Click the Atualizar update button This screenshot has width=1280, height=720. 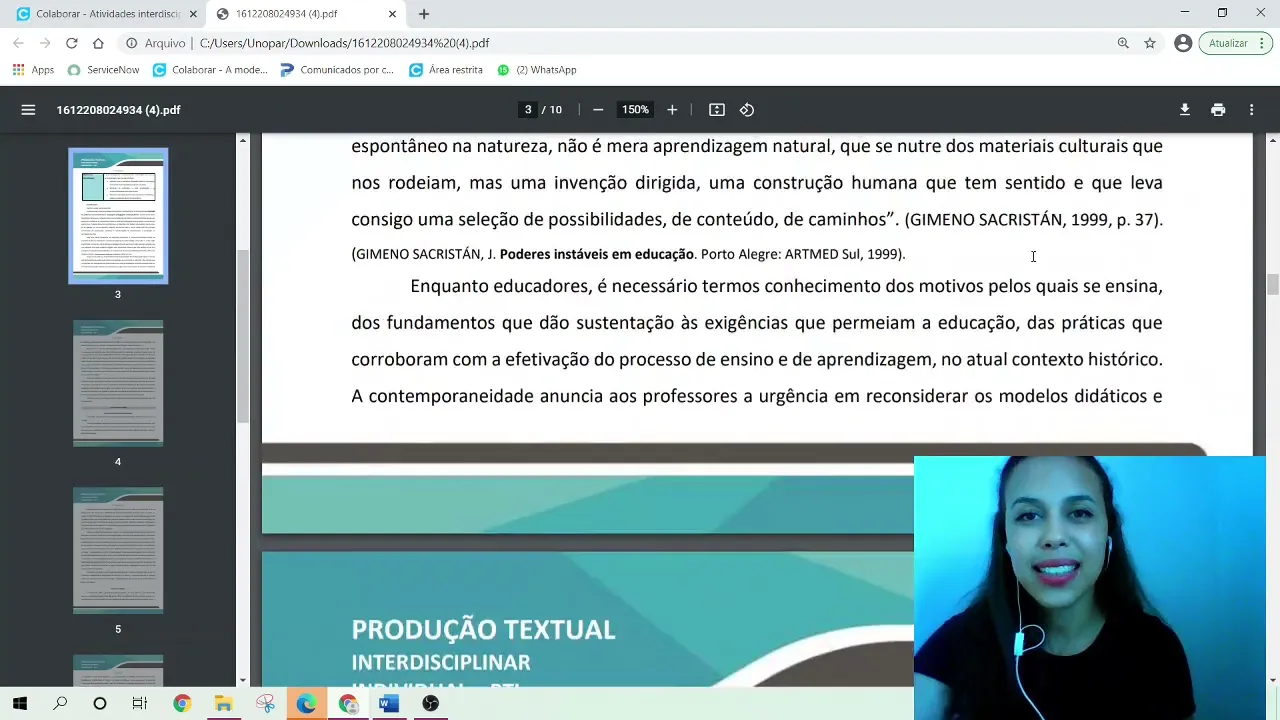tap(1228, 43)
